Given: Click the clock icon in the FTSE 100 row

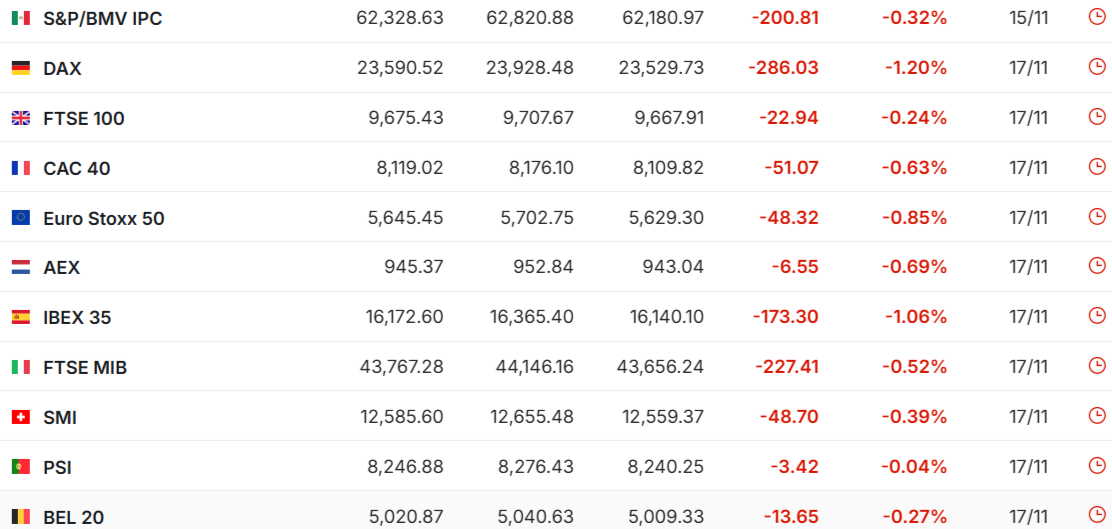Looking at the screenshot, I should (x=1096, y=117).
